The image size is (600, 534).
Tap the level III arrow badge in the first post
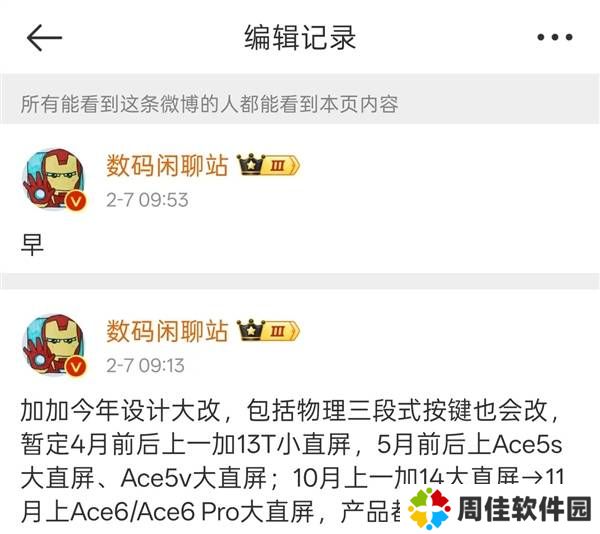[x=282, y=166]
